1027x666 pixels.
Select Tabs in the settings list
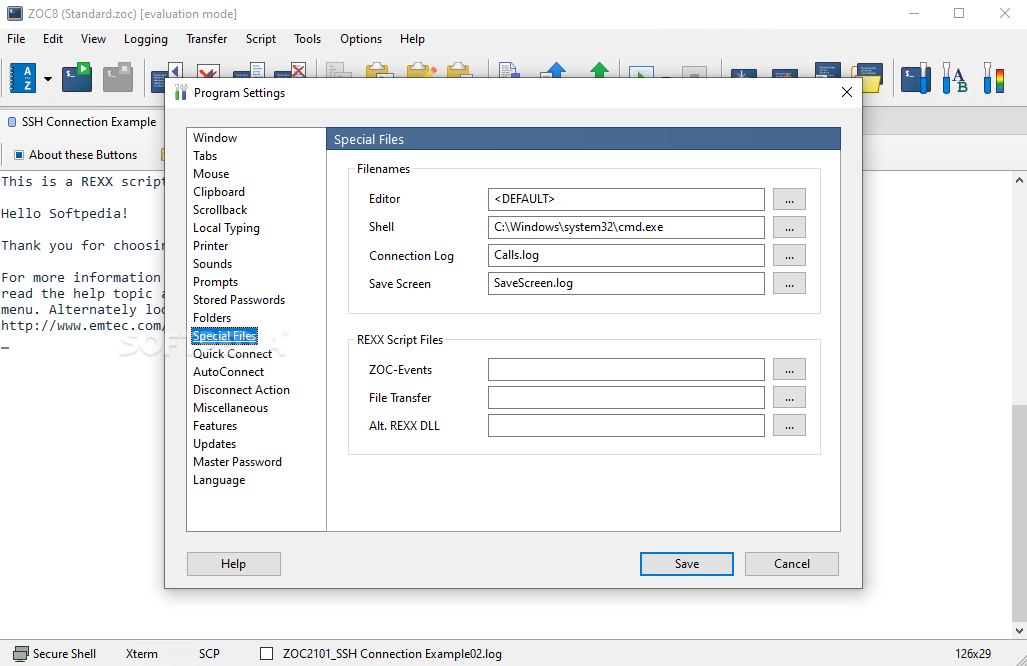click(x=205, y=156)
